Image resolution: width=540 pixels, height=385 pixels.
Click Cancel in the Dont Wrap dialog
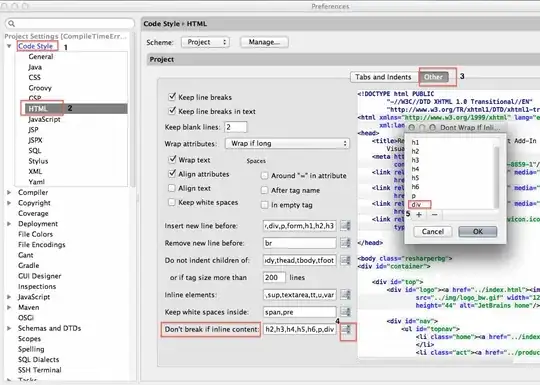[x=433, y=231]
